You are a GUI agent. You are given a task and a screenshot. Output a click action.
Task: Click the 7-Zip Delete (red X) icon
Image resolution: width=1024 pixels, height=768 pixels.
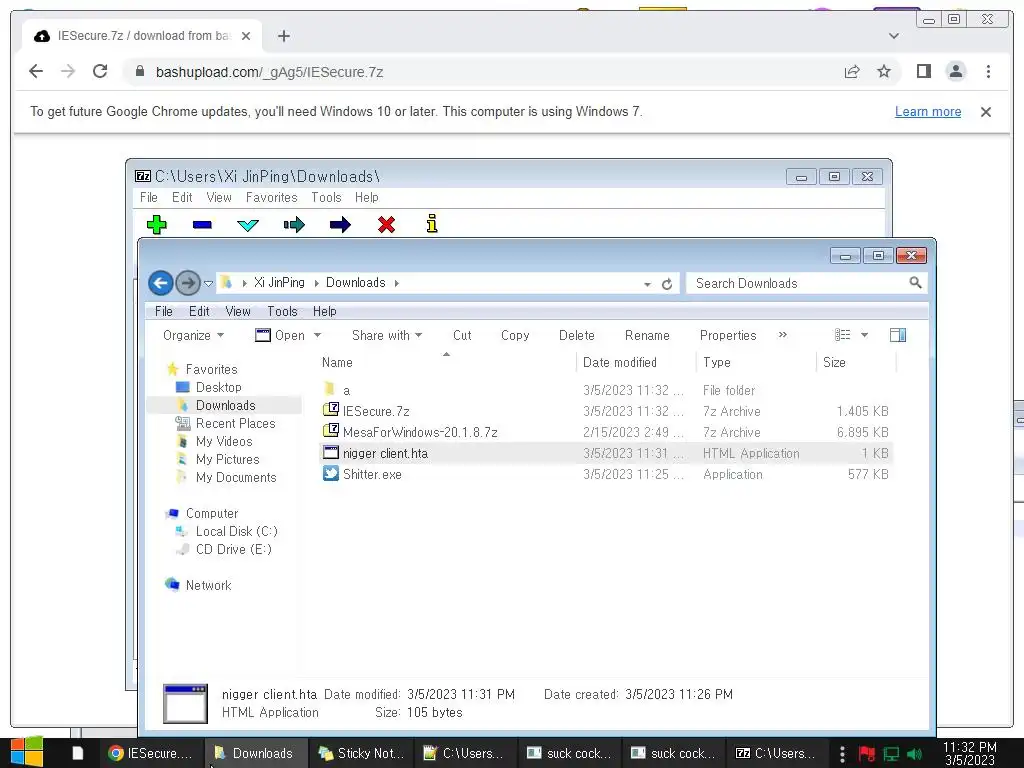[x=387, y=225]
